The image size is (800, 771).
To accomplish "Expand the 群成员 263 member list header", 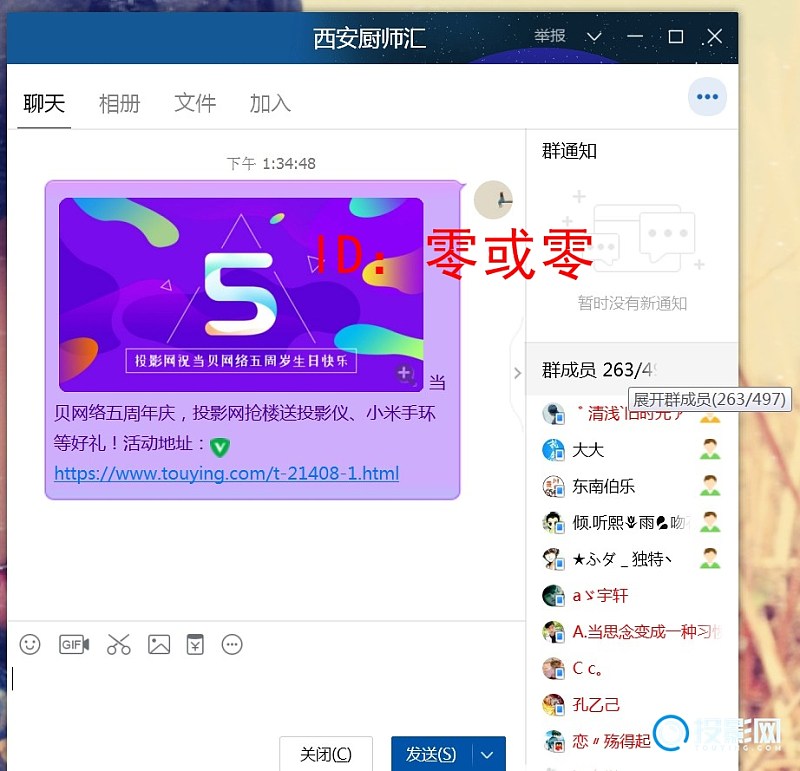I will pyautogui.click(x=632, y=369).
